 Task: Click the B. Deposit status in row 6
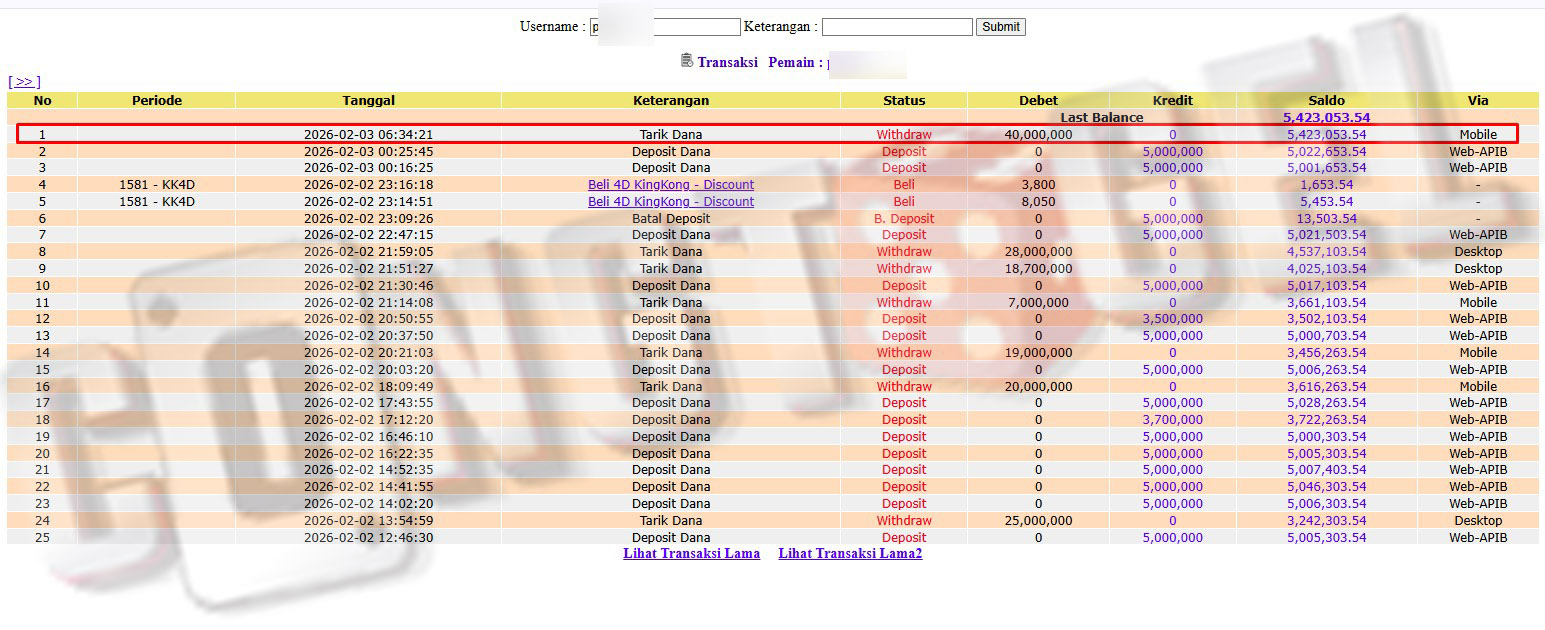[x=904, y=219]
